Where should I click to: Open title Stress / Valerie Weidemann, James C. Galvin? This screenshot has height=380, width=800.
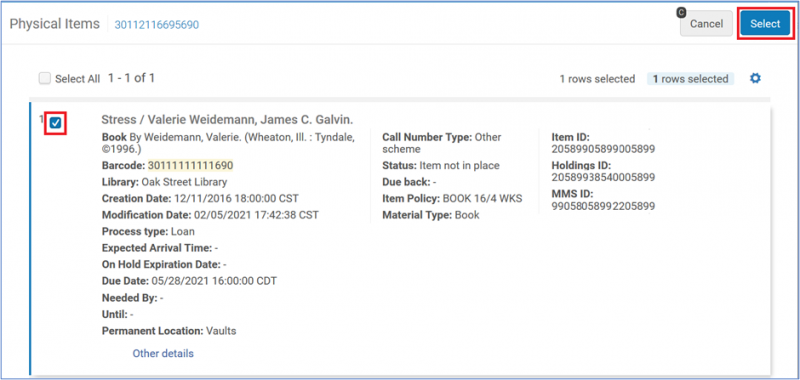228,120
